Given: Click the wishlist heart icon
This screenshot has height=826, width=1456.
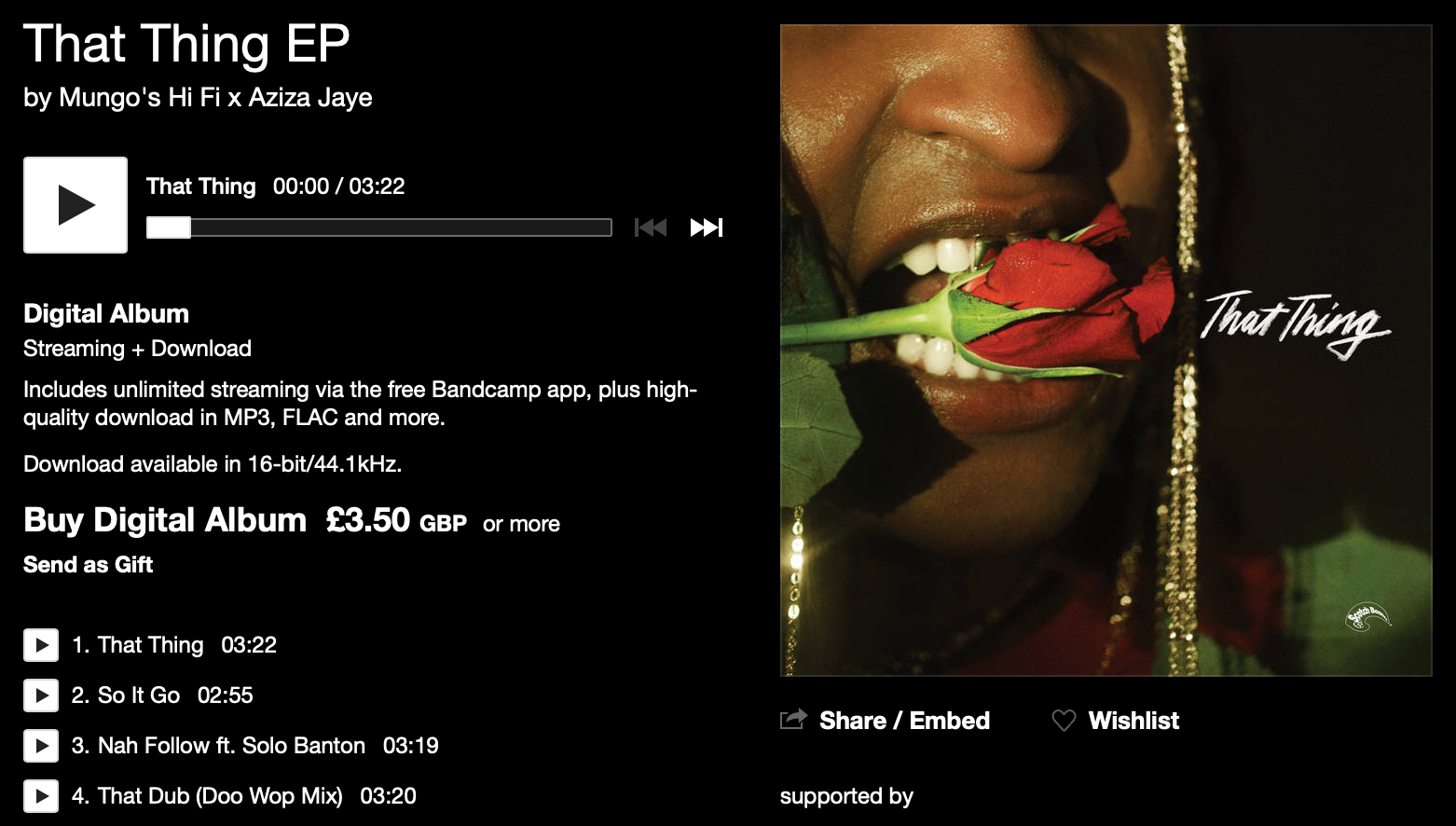Looking at the screenshot, I should 1064,721.
